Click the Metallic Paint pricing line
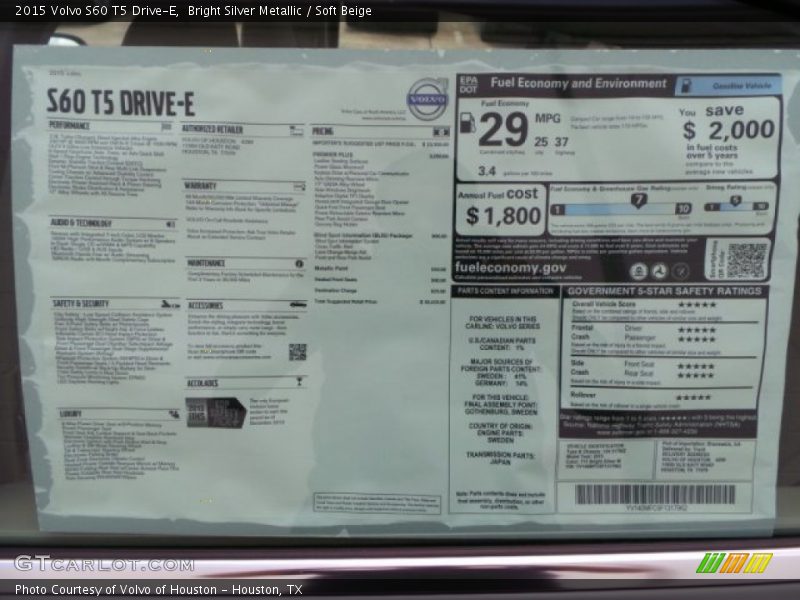This screenshot has height=600, width=800. [380, 268]
